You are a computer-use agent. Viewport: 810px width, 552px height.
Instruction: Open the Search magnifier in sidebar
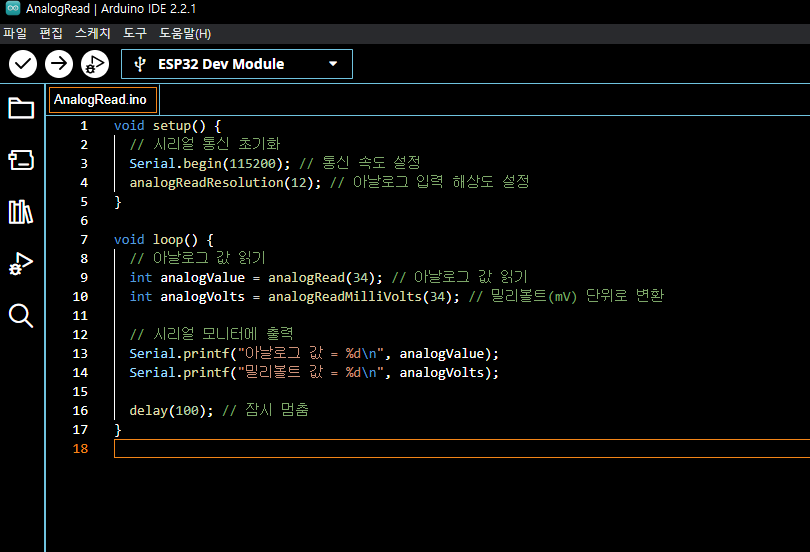pos(21,316)
